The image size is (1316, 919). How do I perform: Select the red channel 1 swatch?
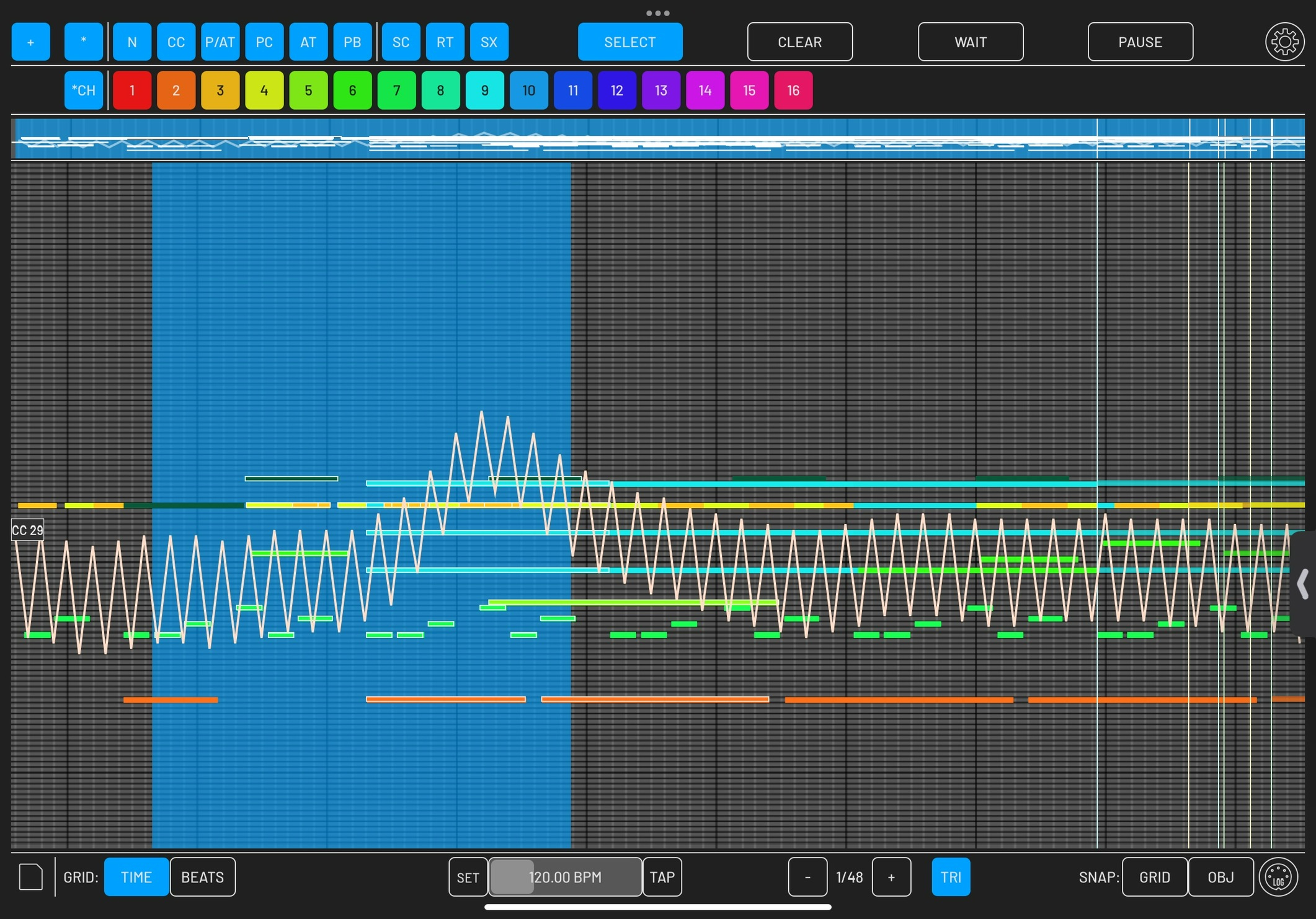pos(132,91)
